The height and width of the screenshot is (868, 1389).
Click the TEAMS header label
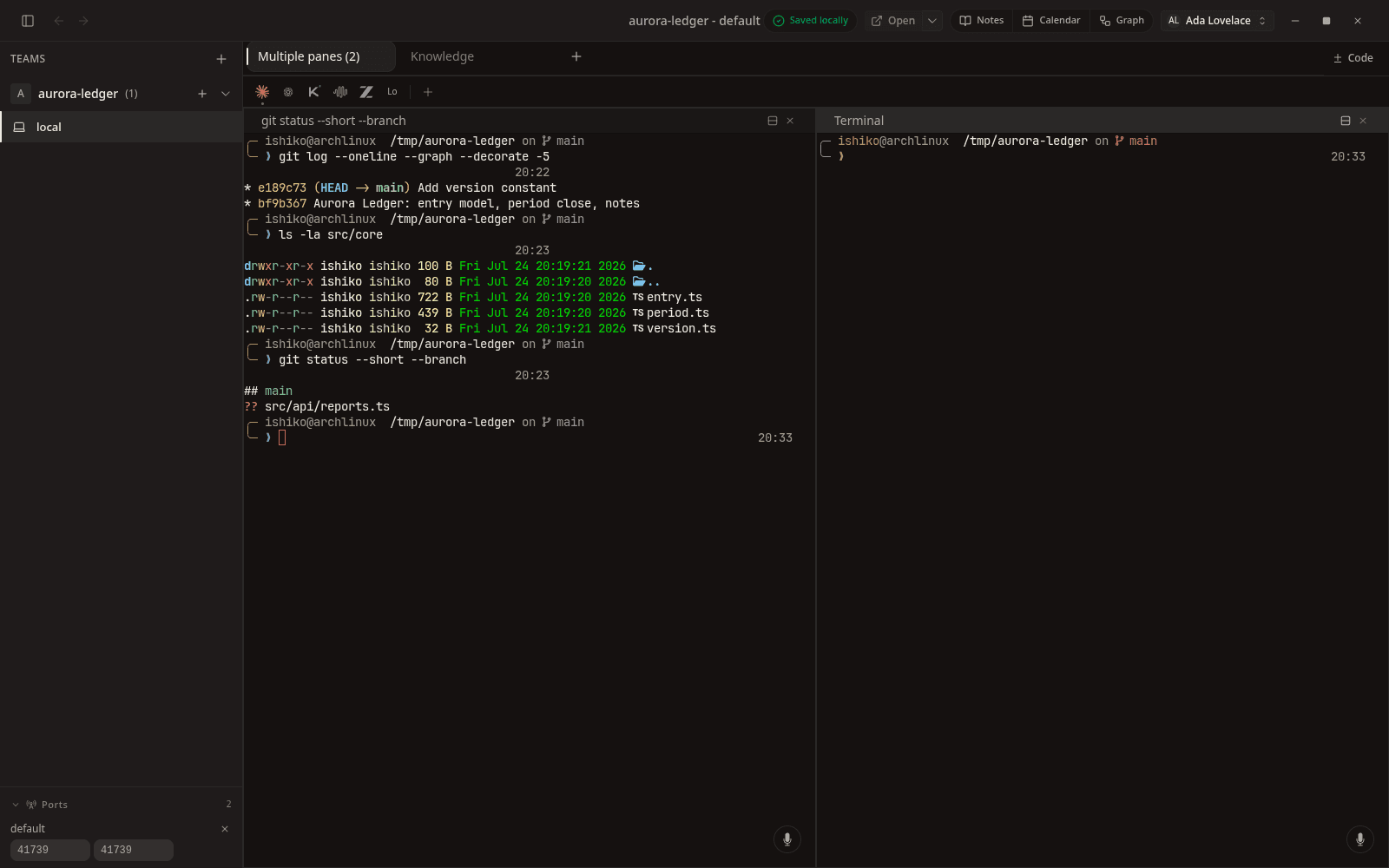click(x=28, y=59)
